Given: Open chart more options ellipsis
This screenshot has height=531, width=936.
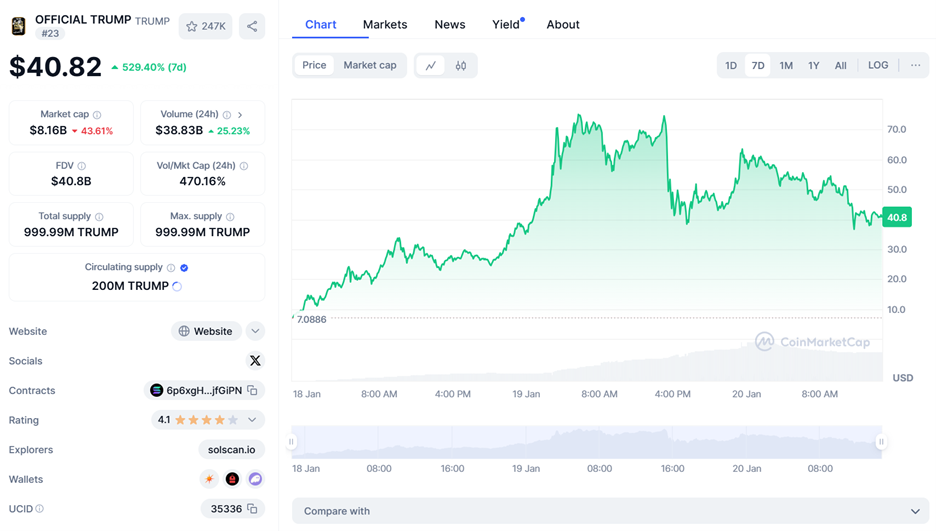Looking at the screenshot, I should click(916, 65).
